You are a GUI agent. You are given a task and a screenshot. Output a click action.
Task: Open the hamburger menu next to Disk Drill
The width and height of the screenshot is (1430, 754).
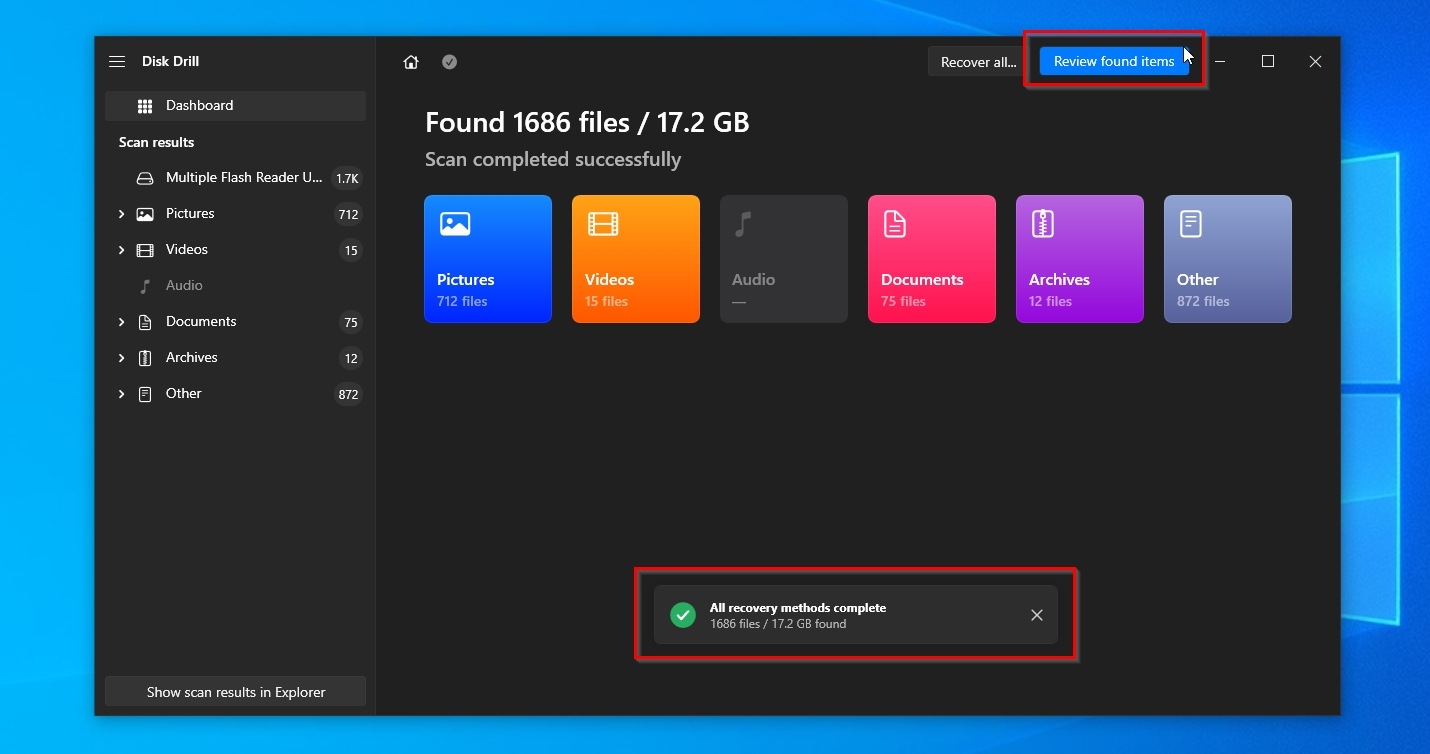pos(117,61)
